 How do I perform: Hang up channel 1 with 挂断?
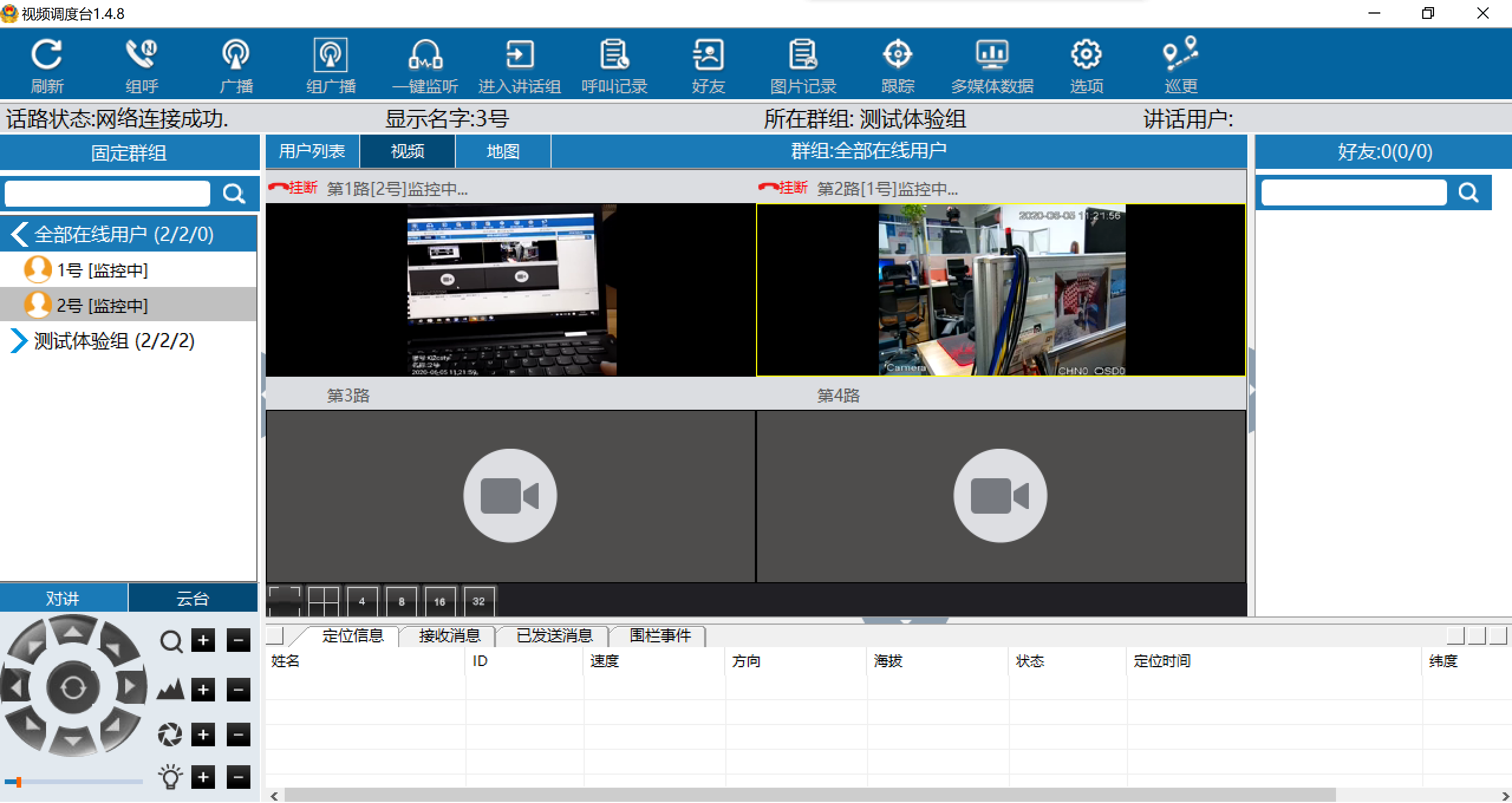pos(294,188)
